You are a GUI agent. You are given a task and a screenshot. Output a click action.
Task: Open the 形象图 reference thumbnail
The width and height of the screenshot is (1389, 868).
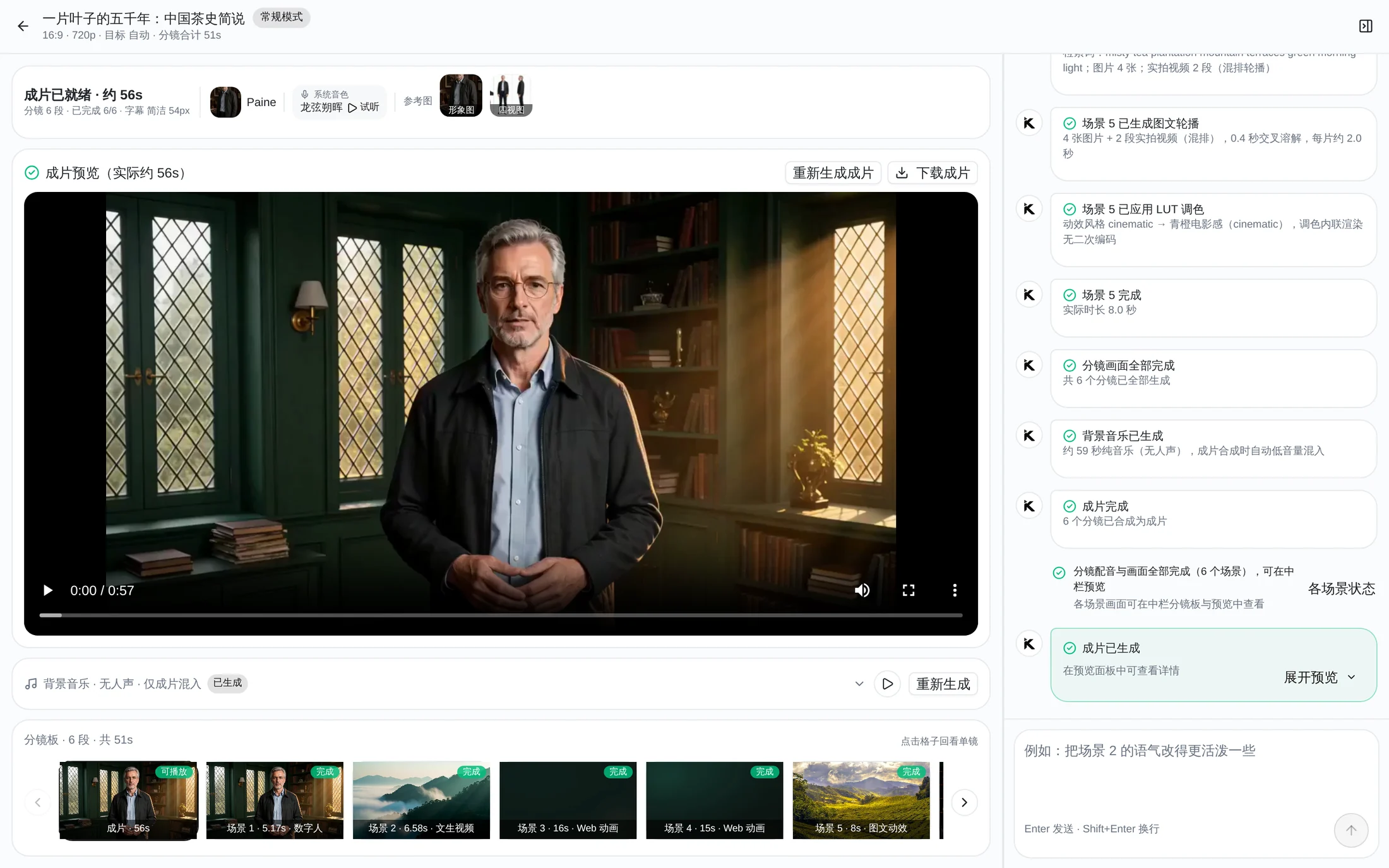461,95
